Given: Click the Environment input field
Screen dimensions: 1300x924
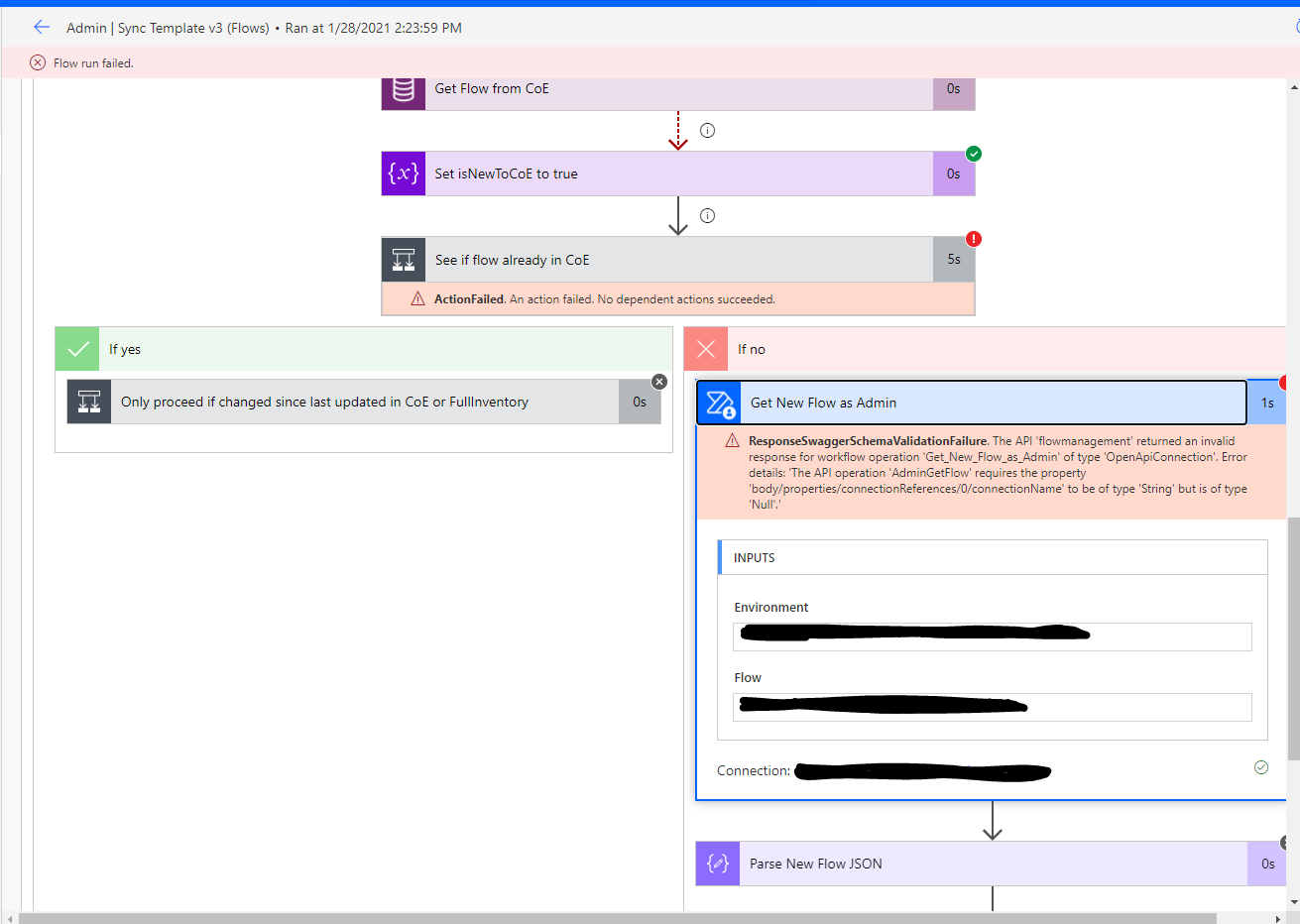Looking at the screenshot, I should 992,635.
